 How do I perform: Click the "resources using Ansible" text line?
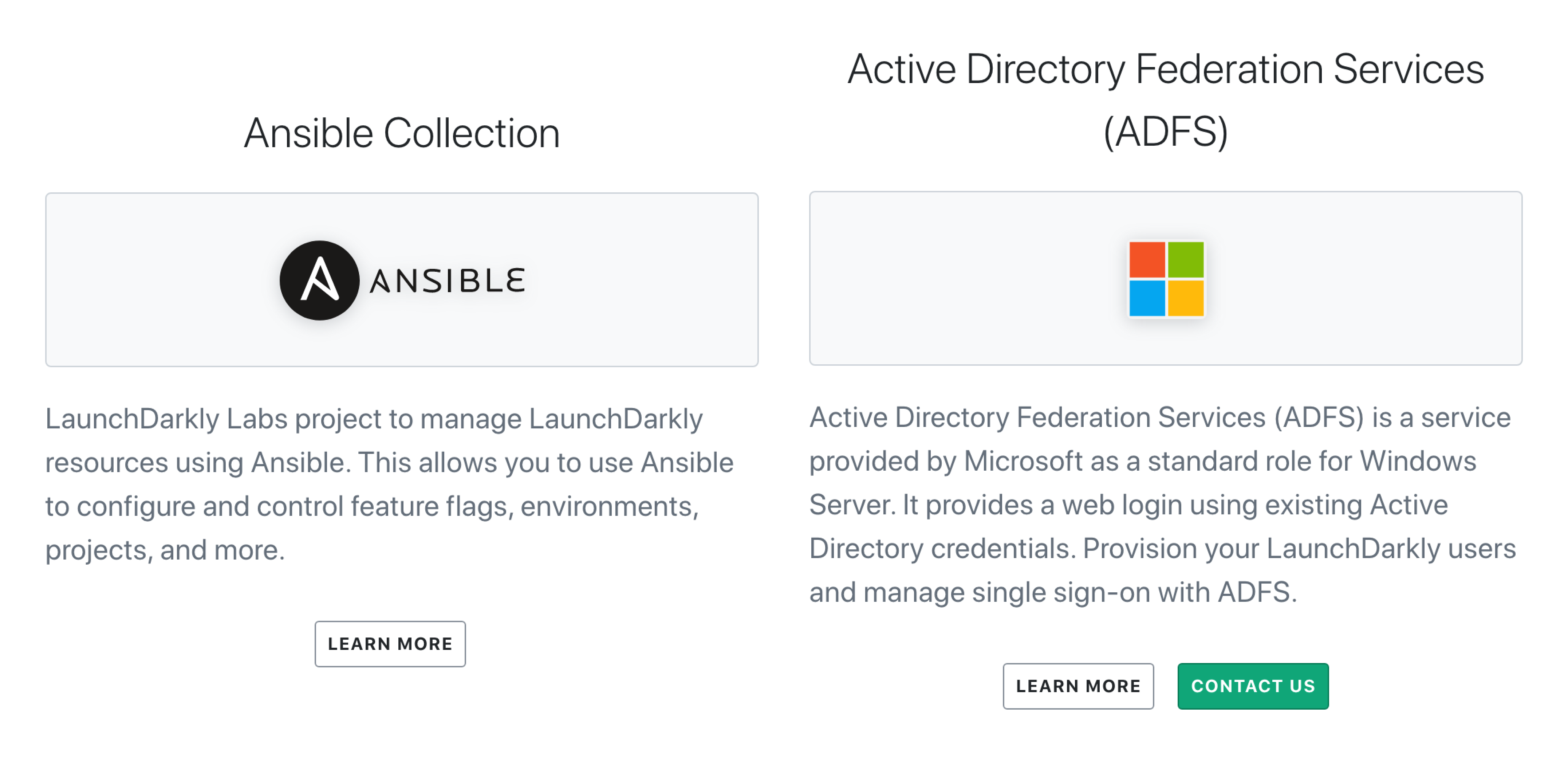tap(389, 463)
